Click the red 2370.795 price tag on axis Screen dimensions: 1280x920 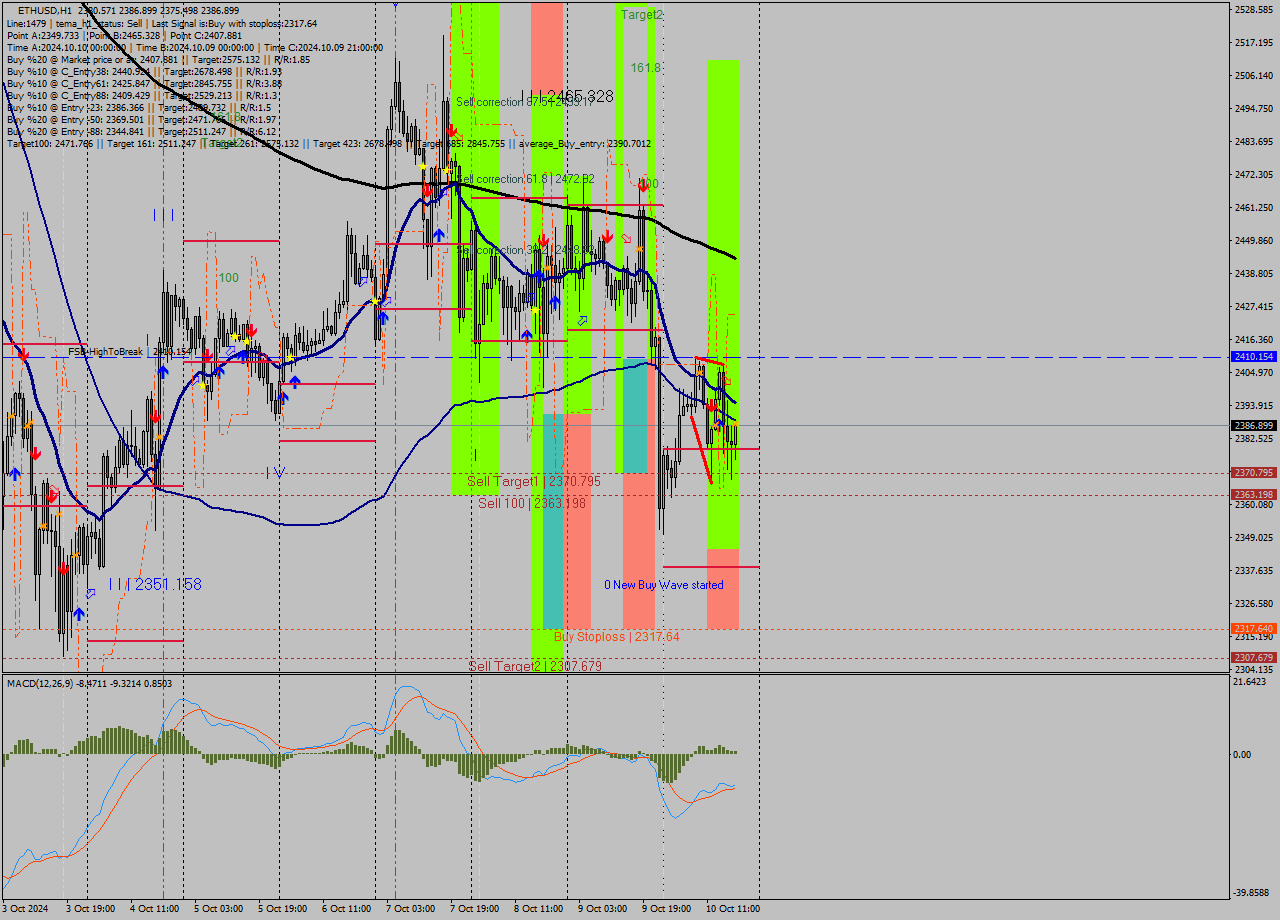coord(1254,473)
